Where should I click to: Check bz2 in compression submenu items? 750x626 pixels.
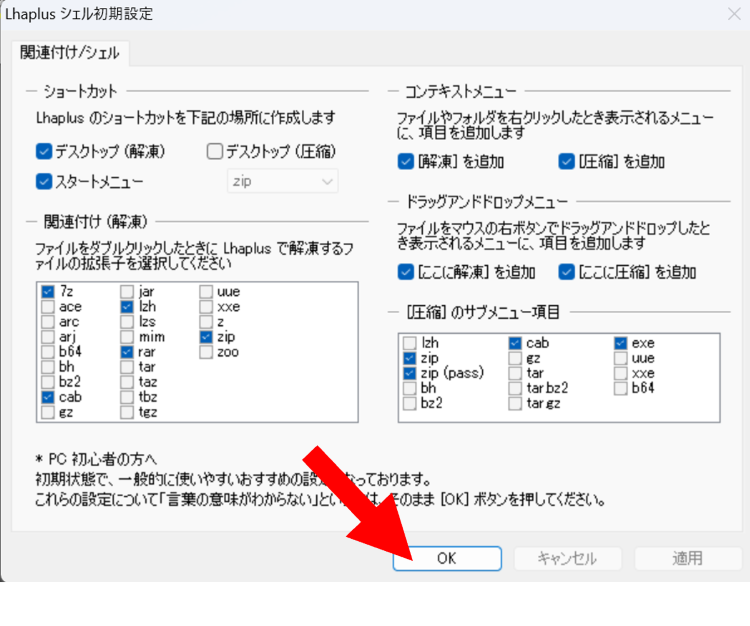409,403
